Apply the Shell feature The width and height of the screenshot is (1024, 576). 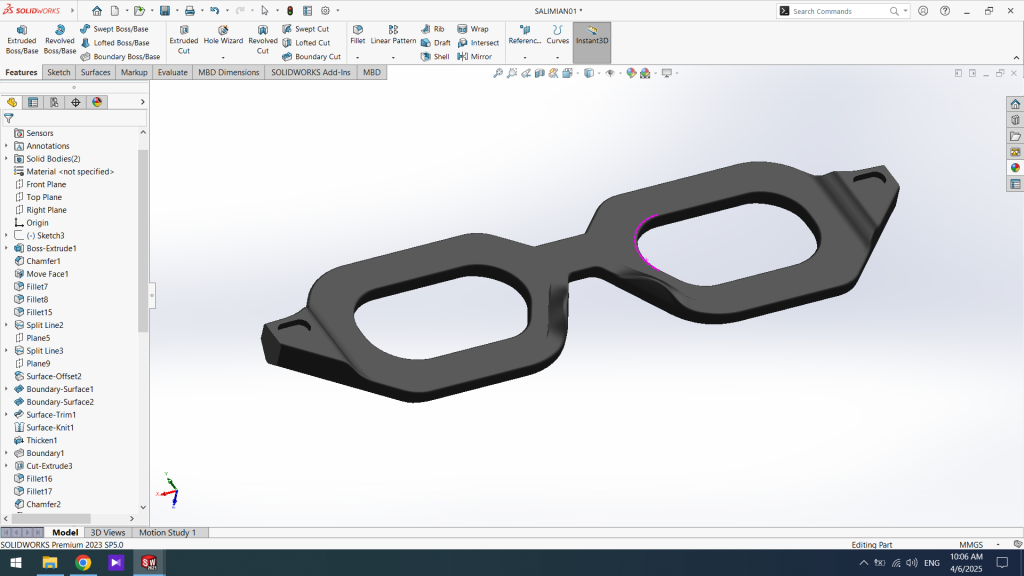[436, 56]
